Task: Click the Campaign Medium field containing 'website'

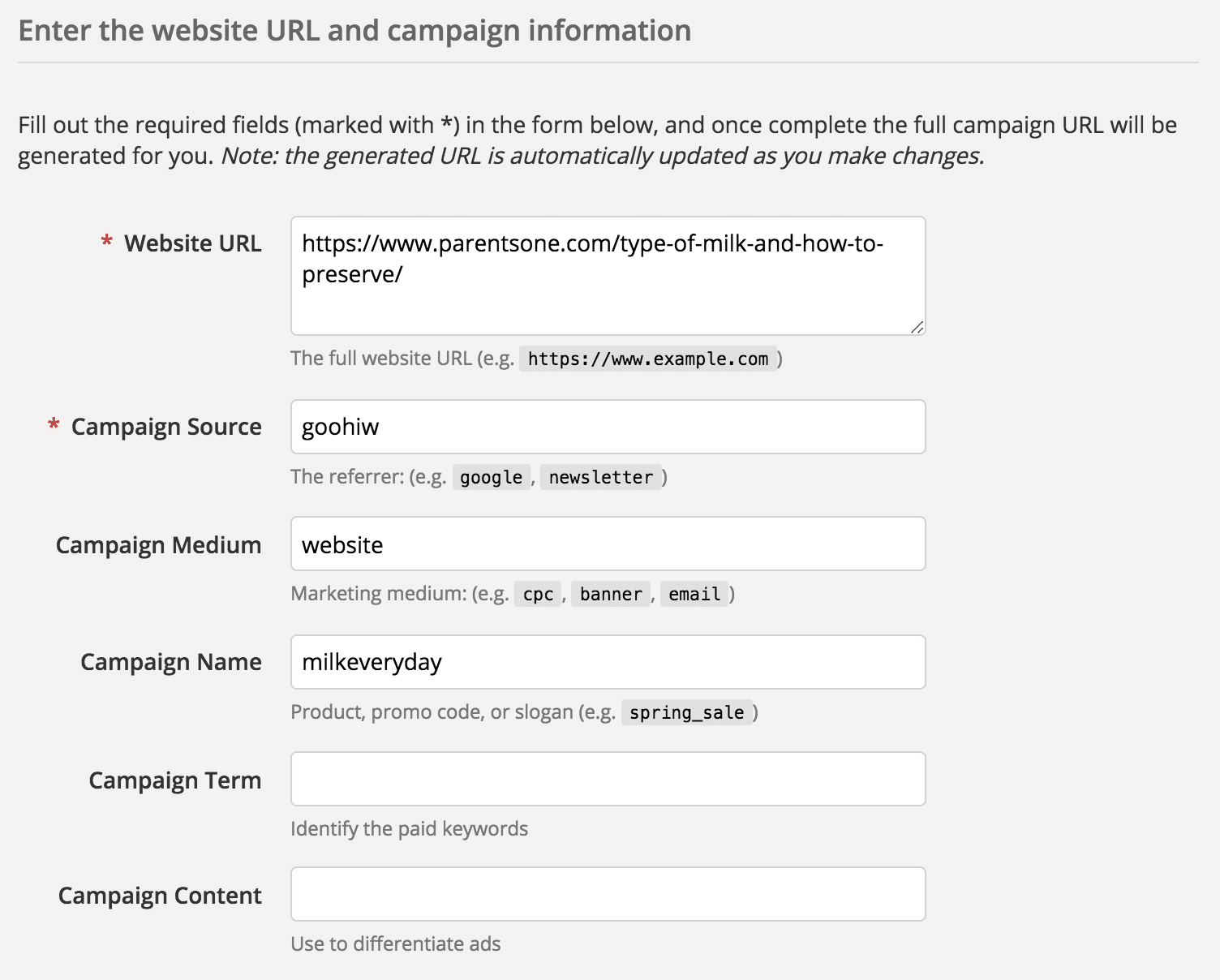Action: (608, 544)
